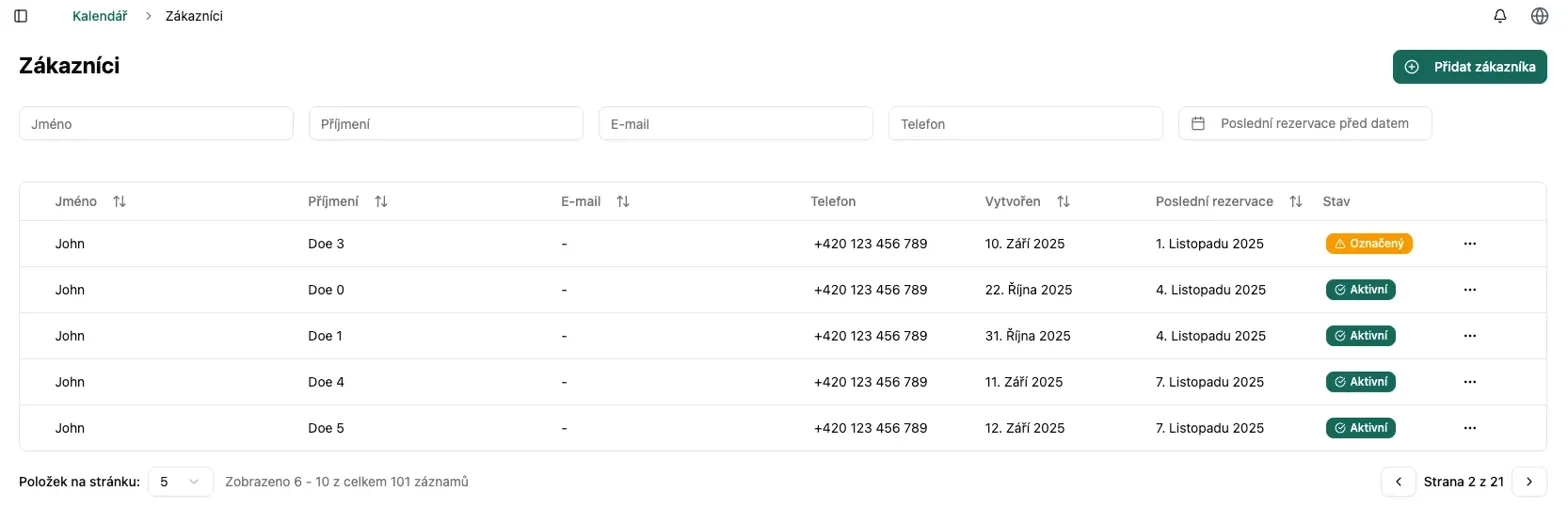Expand the items per page dropdown
This screenshot has width=1568, height=507.
(180, 481)
